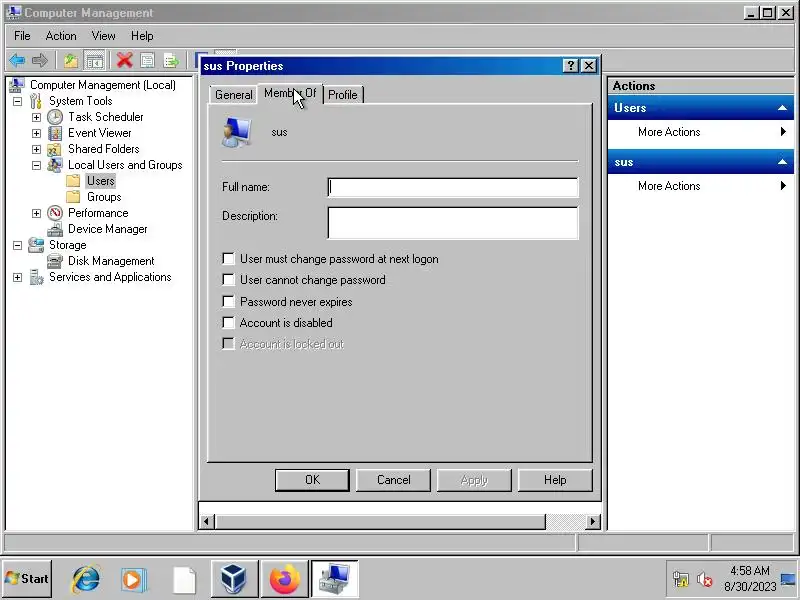Select the Performance monitor icon

[55, 213]
